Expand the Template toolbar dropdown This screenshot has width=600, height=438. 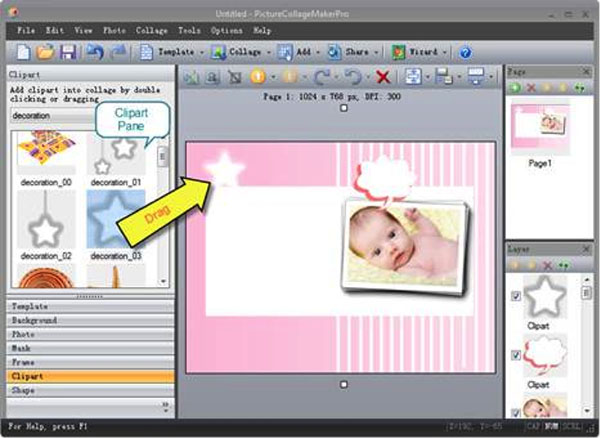point(200,52)
